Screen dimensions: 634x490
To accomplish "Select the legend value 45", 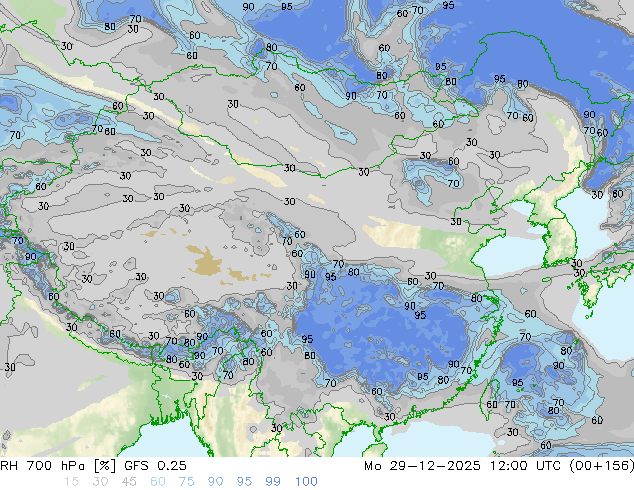I will (x=129, y=482).
